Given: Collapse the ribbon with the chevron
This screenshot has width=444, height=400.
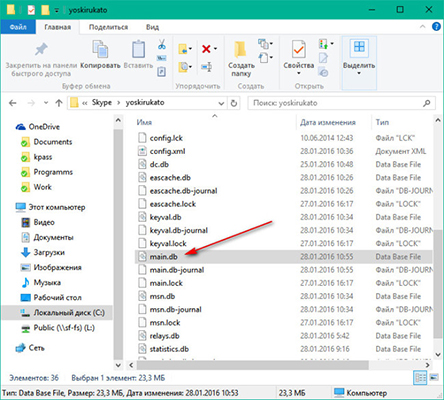Looking at the screenshot, I should click(x=422, y=27).
